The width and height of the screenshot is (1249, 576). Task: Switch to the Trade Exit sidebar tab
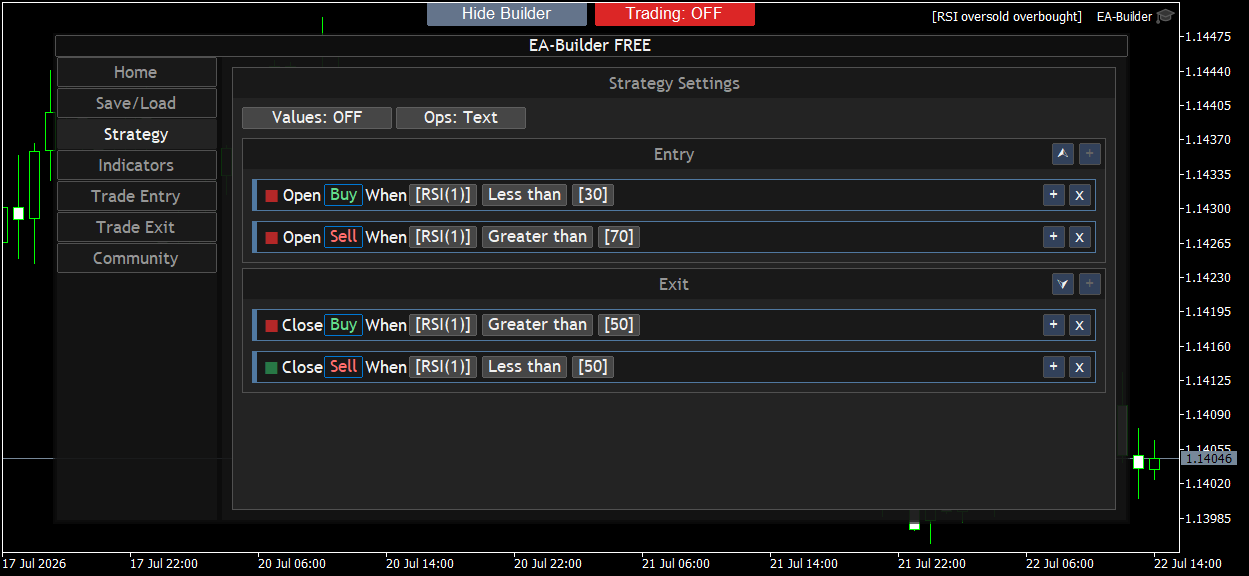(136, 227)
